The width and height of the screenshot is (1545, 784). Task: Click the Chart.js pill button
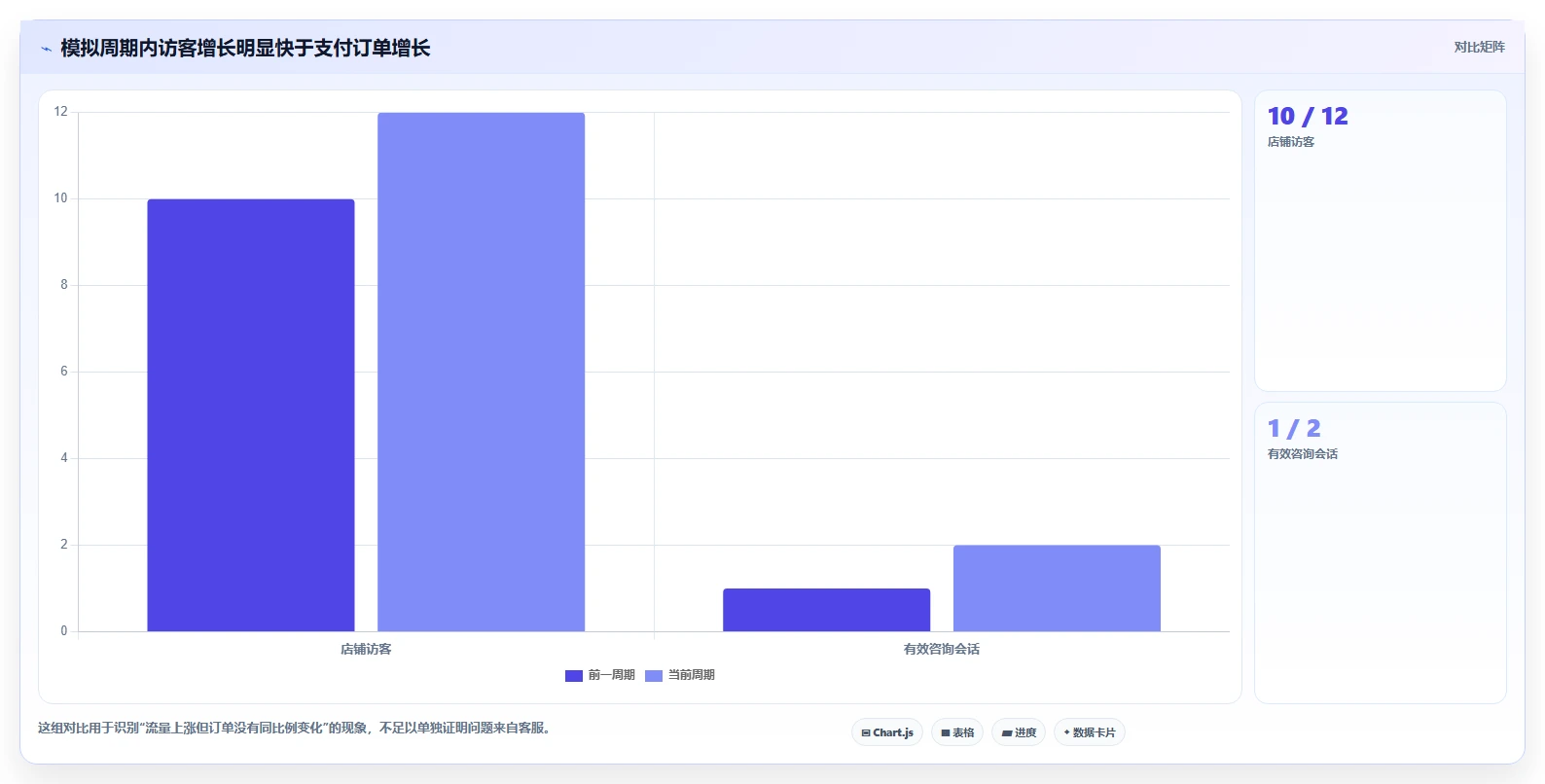click(887, 732)
